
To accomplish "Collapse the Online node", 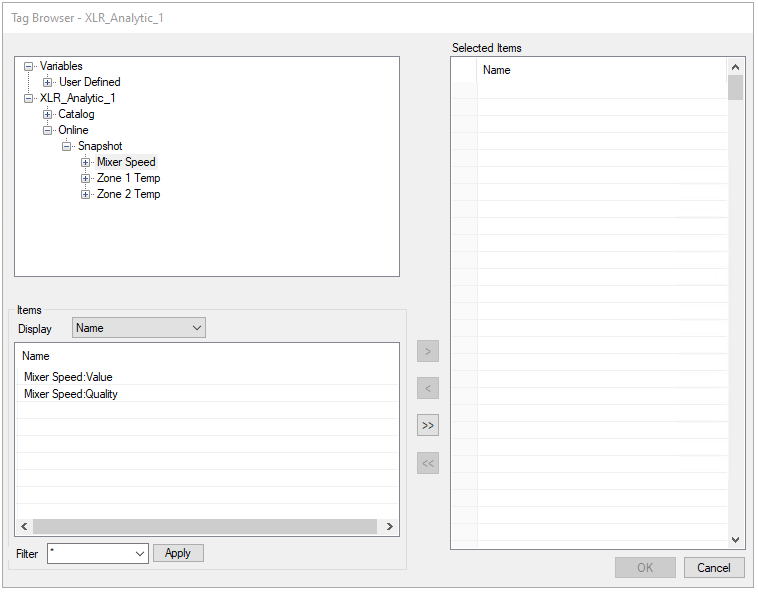I will coord(47,130).
